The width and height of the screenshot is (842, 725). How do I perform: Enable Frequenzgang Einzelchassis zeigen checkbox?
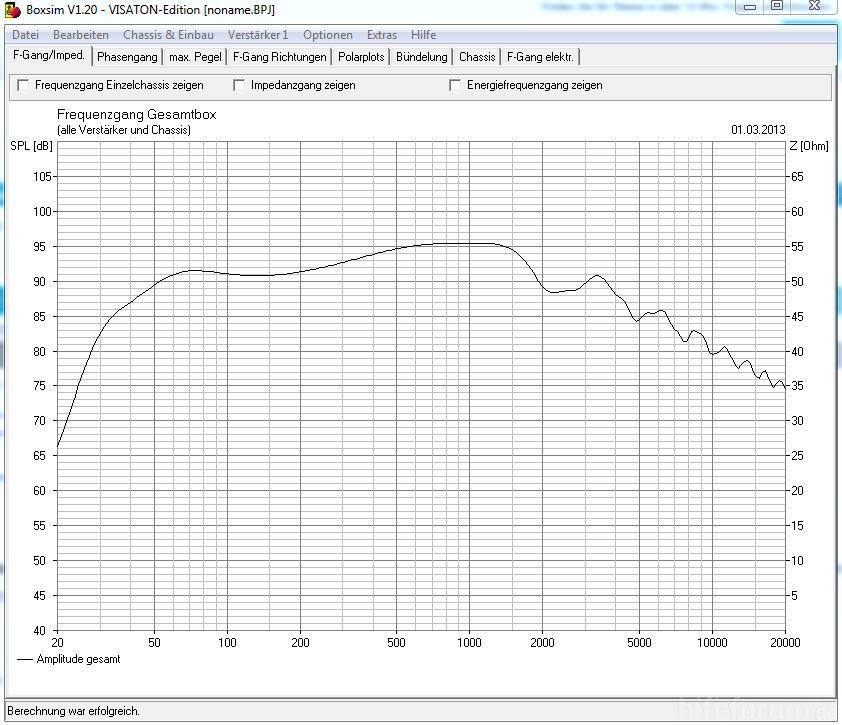[x=24, y=86]
